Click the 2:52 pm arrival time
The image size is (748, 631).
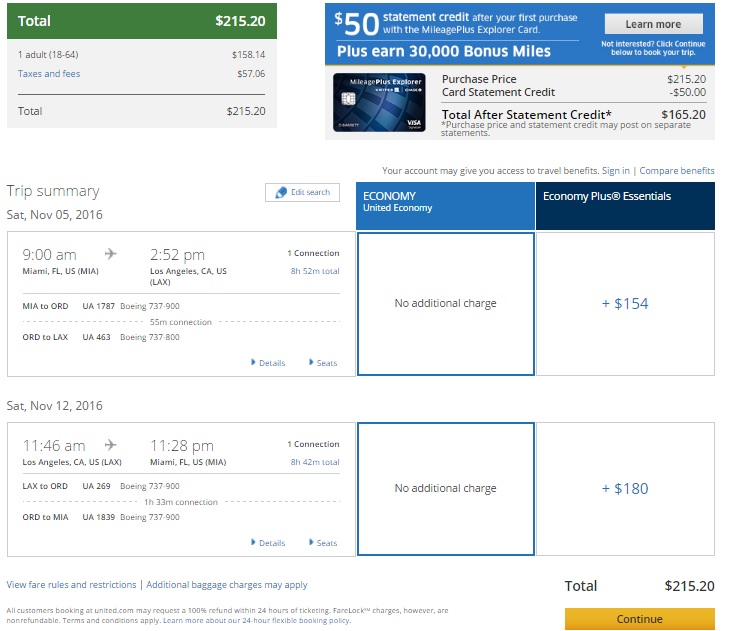click(177, 255)
